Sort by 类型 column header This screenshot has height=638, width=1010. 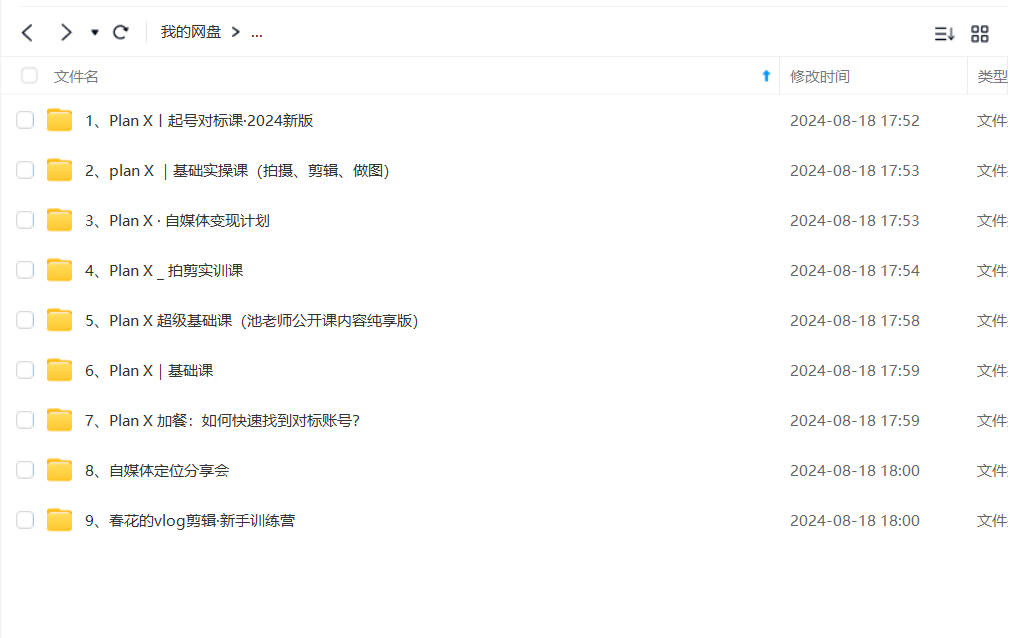pyautogui.click(x=992, y=77)
